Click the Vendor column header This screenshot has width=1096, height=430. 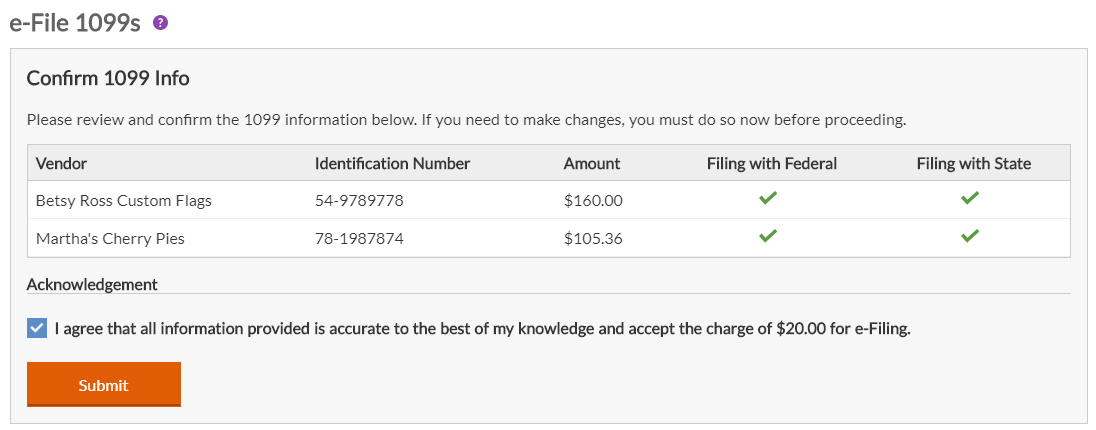coord(62,164)
